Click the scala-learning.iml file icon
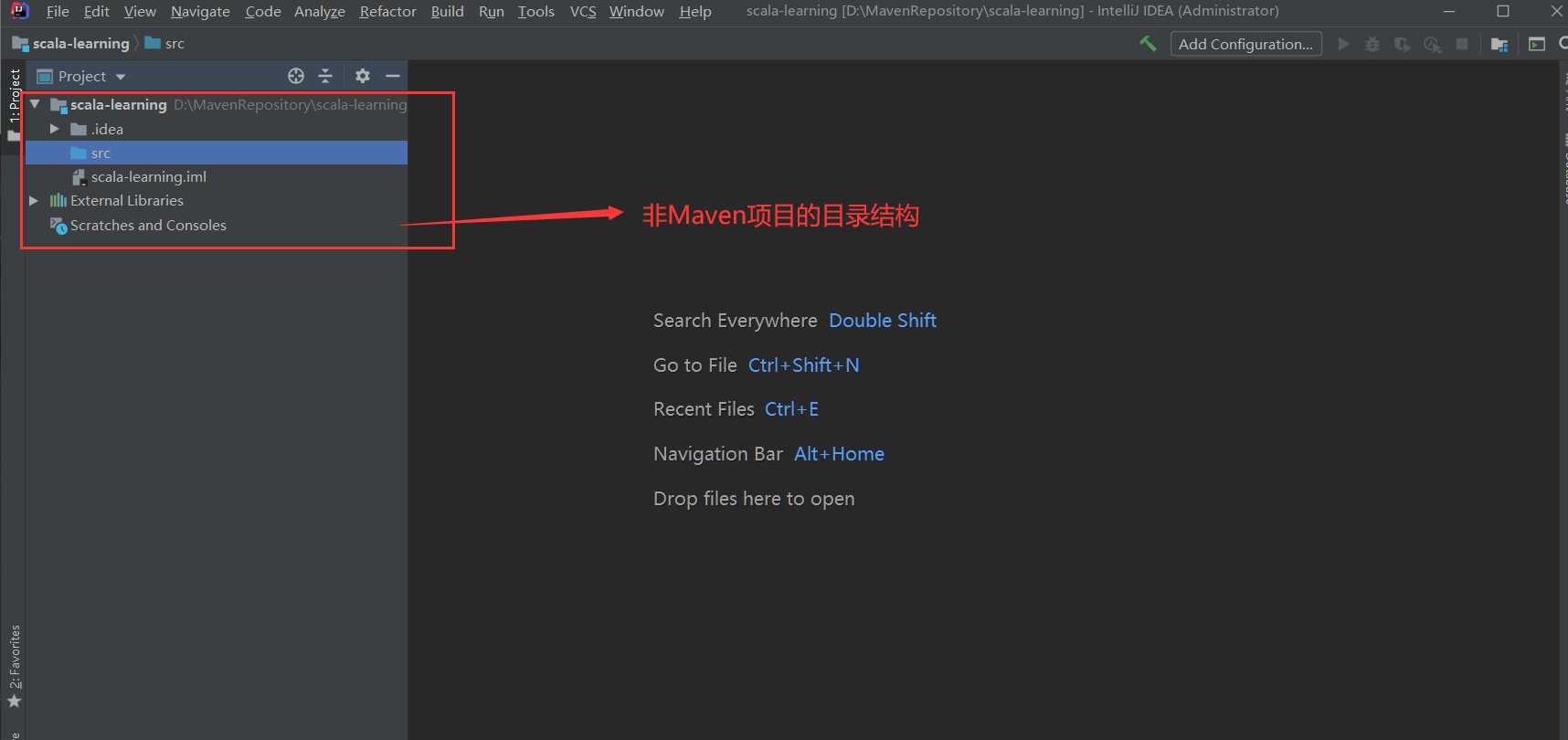 [x=79, y=177]
